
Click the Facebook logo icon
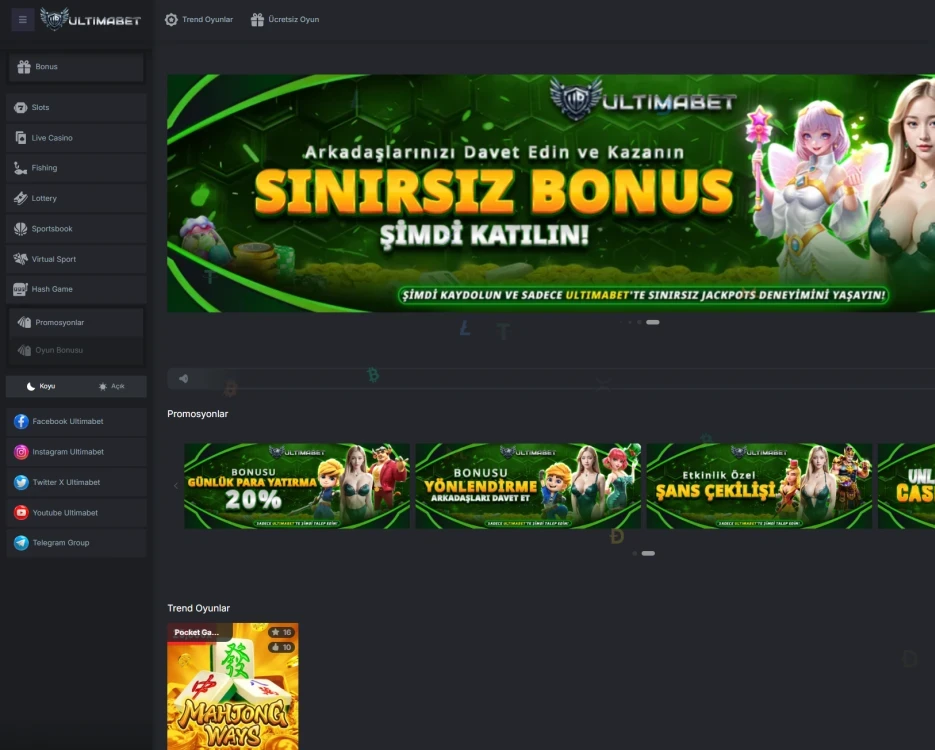21,422
